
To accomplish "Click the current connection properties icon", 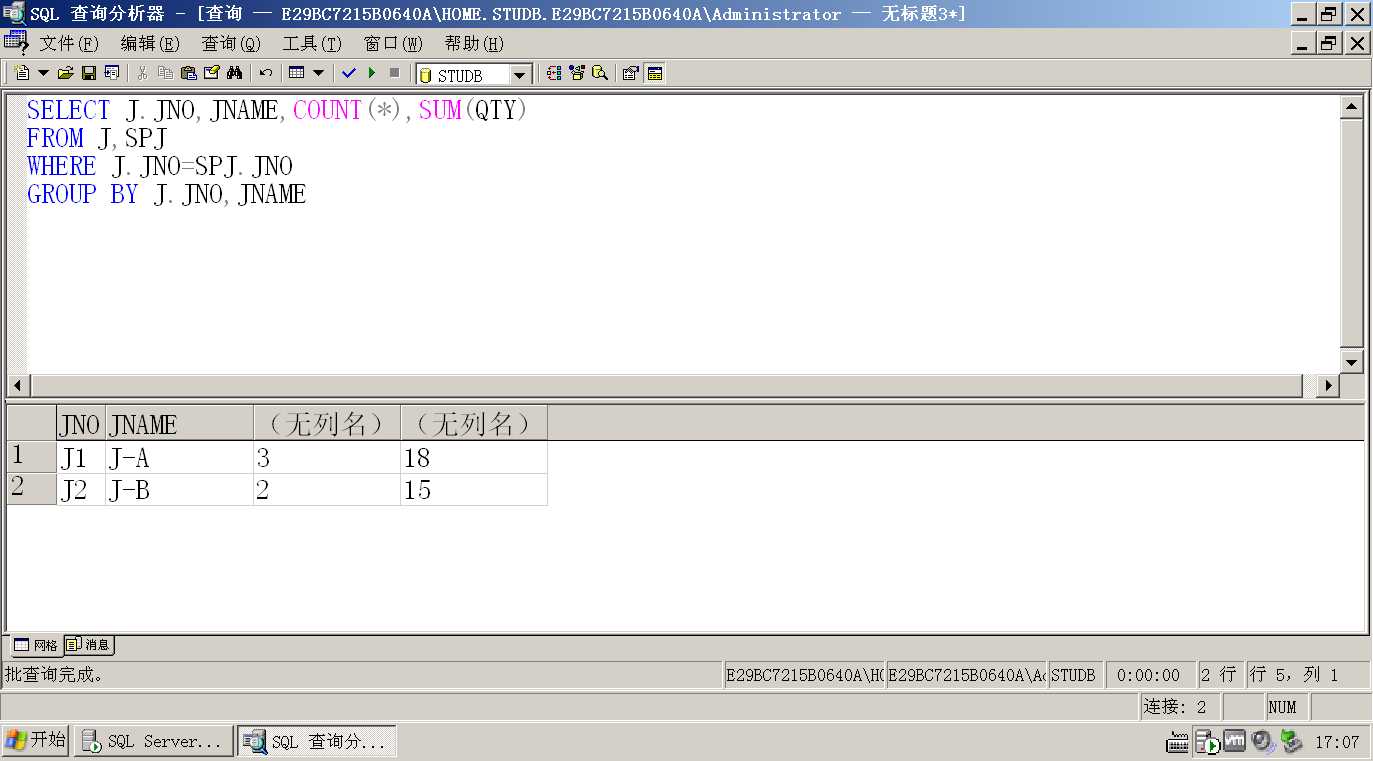I will (x=631, y=73).
